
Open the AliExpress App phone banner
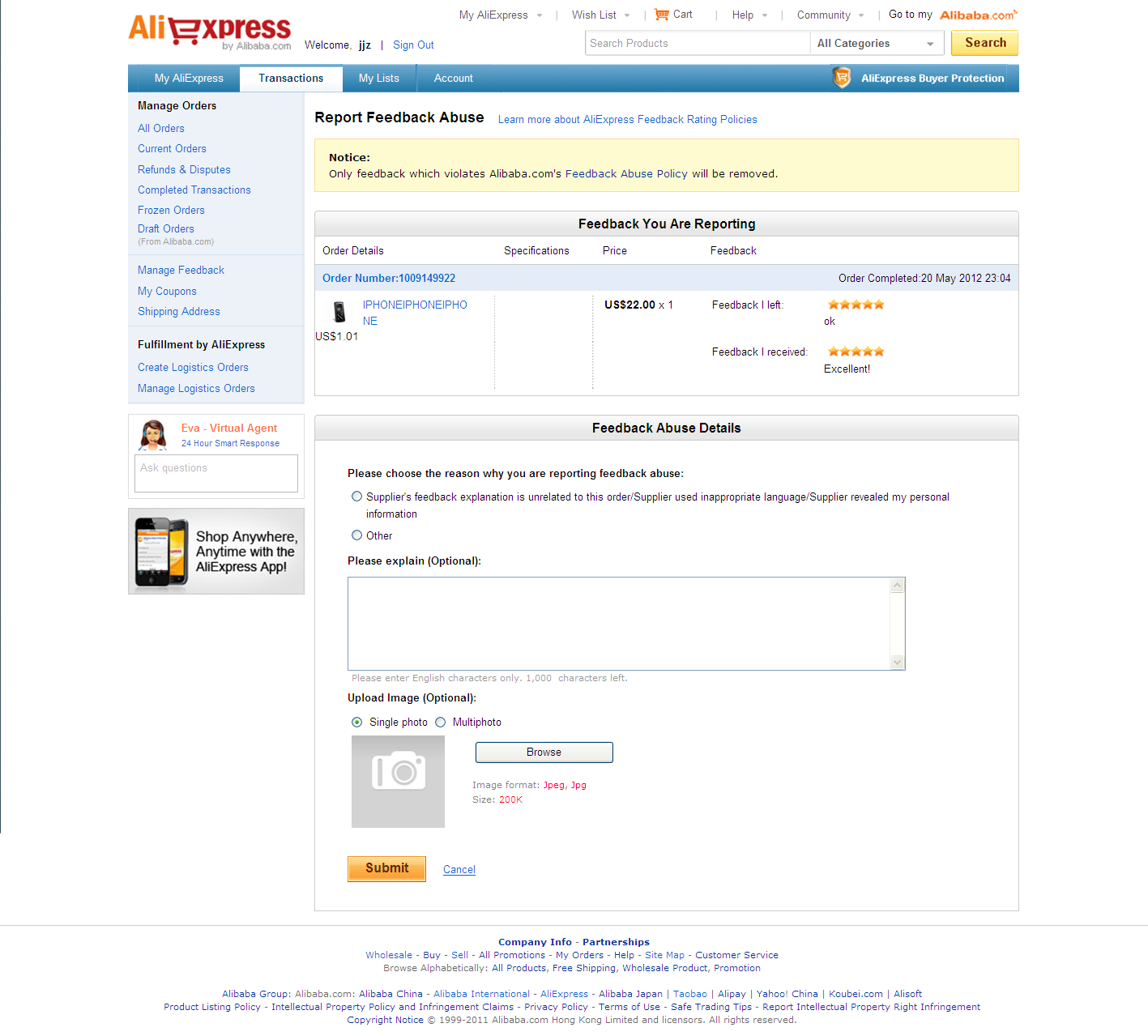point(216,552)
